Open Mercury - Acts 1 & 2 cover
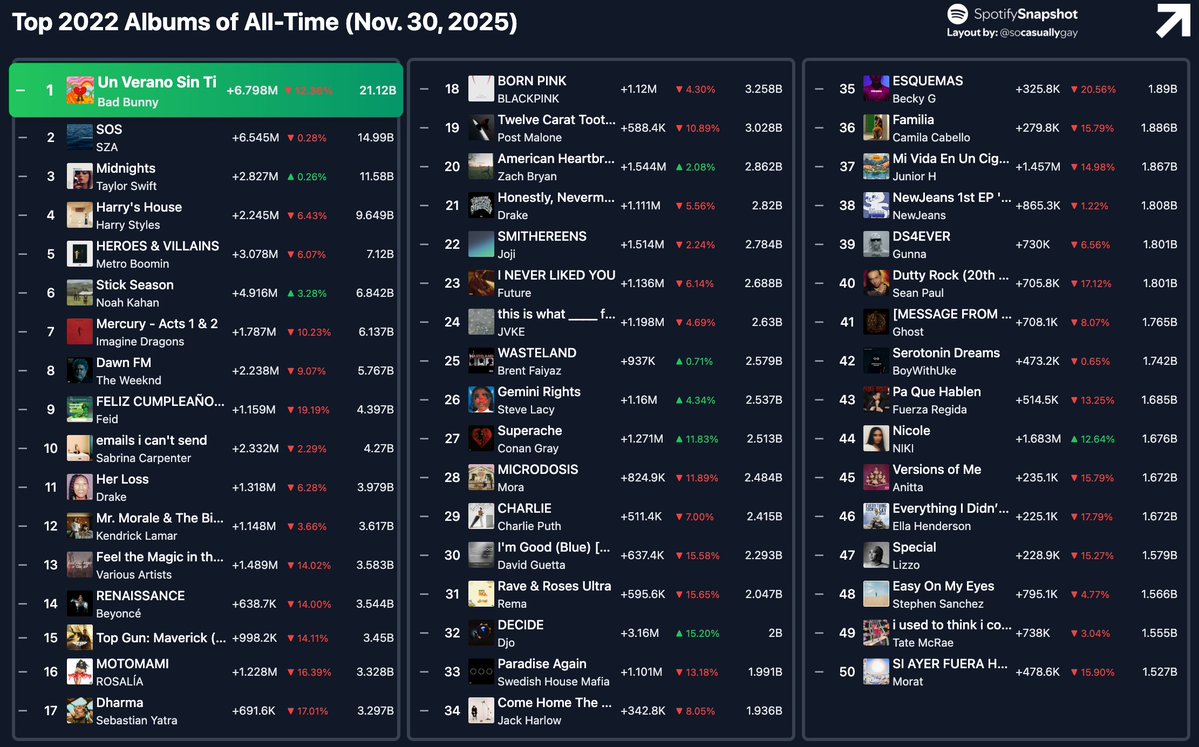Image resolution: width=1199 pixels, height=747 pixels. 80,332
